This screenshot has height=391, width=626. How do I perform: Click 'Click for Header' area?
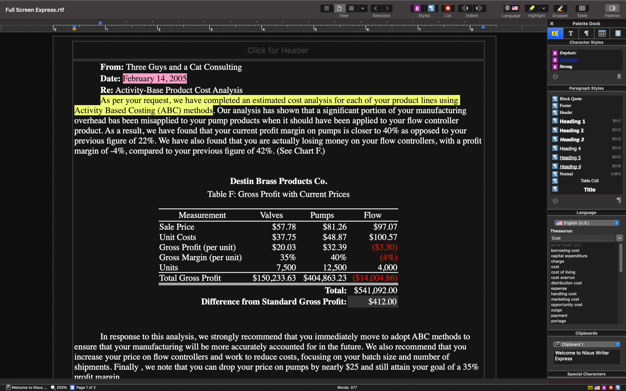[x=278, y=50]
